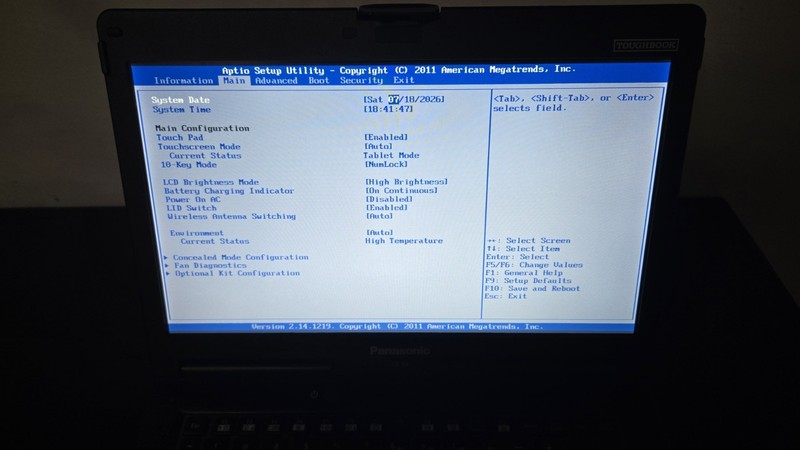The height and width of the screenshot is (450, 800).
Task: Change Environment Auto value
Action: (380, 232)
